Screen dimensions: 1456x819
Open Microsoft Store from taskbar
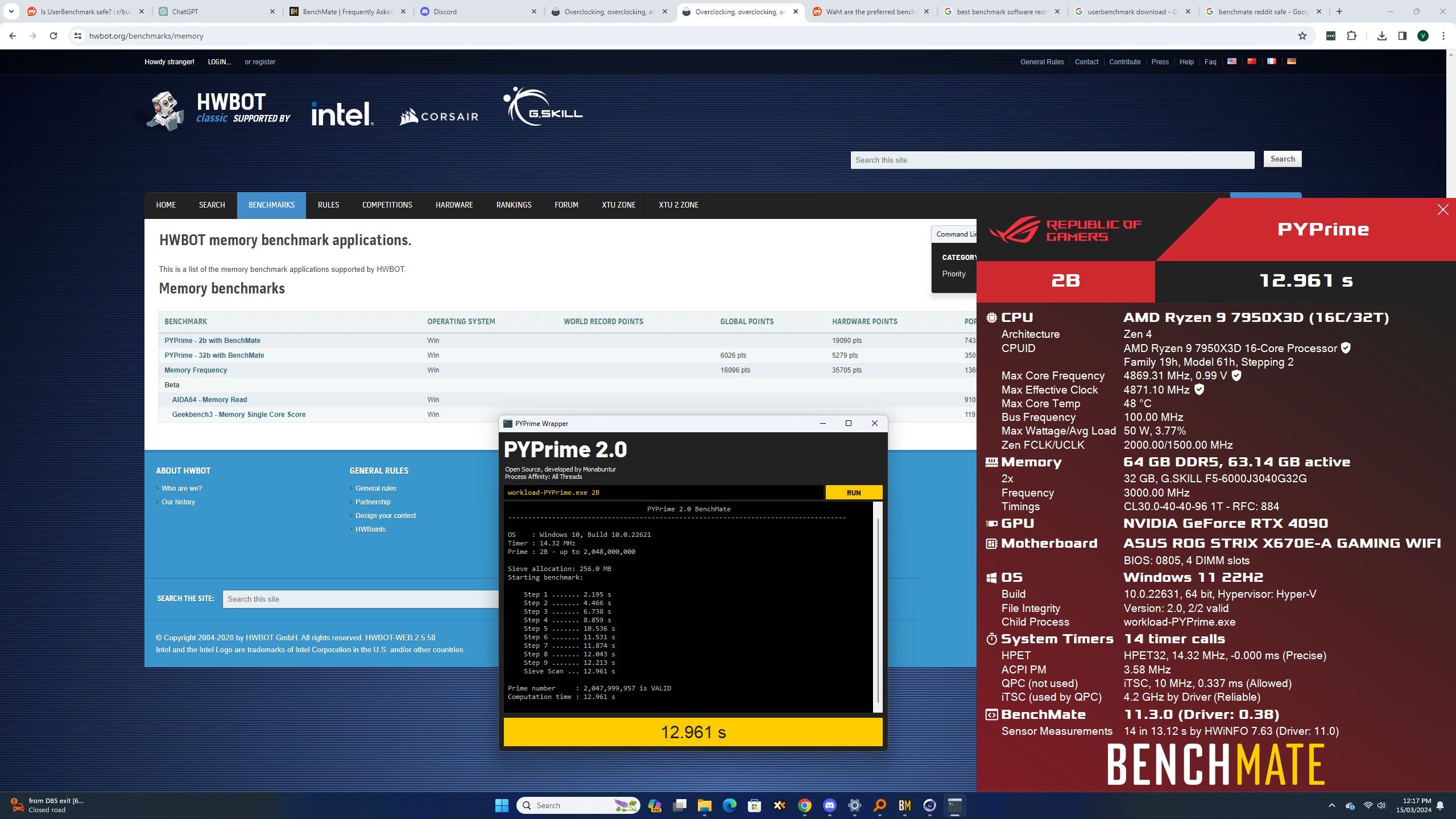pyautogui.click(x=755, y=805)
